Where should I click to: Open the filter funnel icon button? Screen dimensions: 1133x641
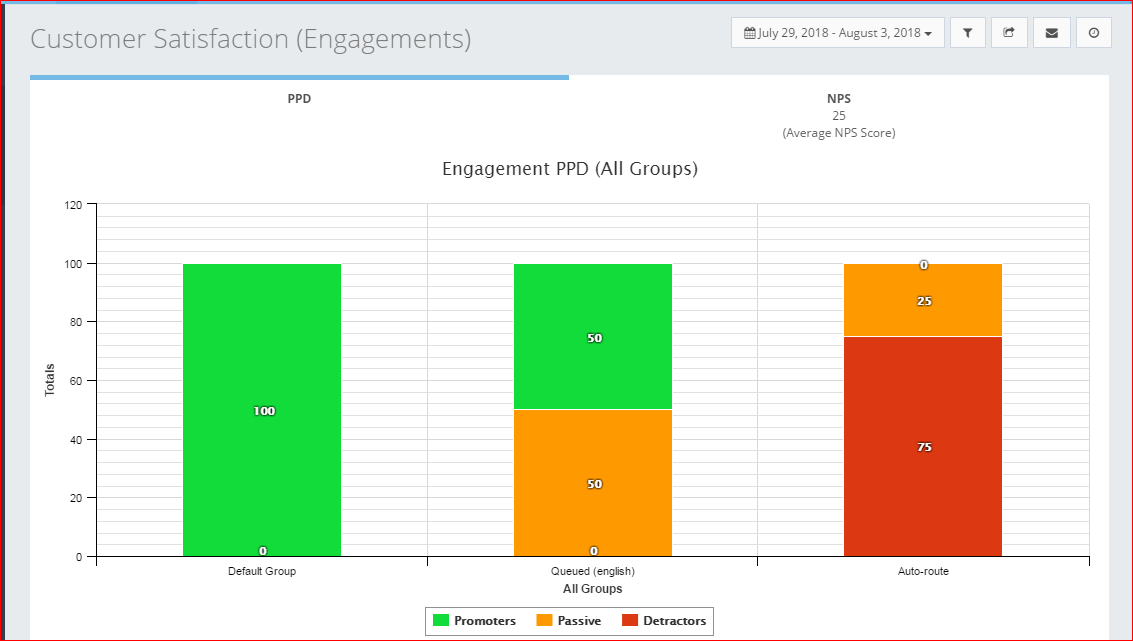pos(967,33)
